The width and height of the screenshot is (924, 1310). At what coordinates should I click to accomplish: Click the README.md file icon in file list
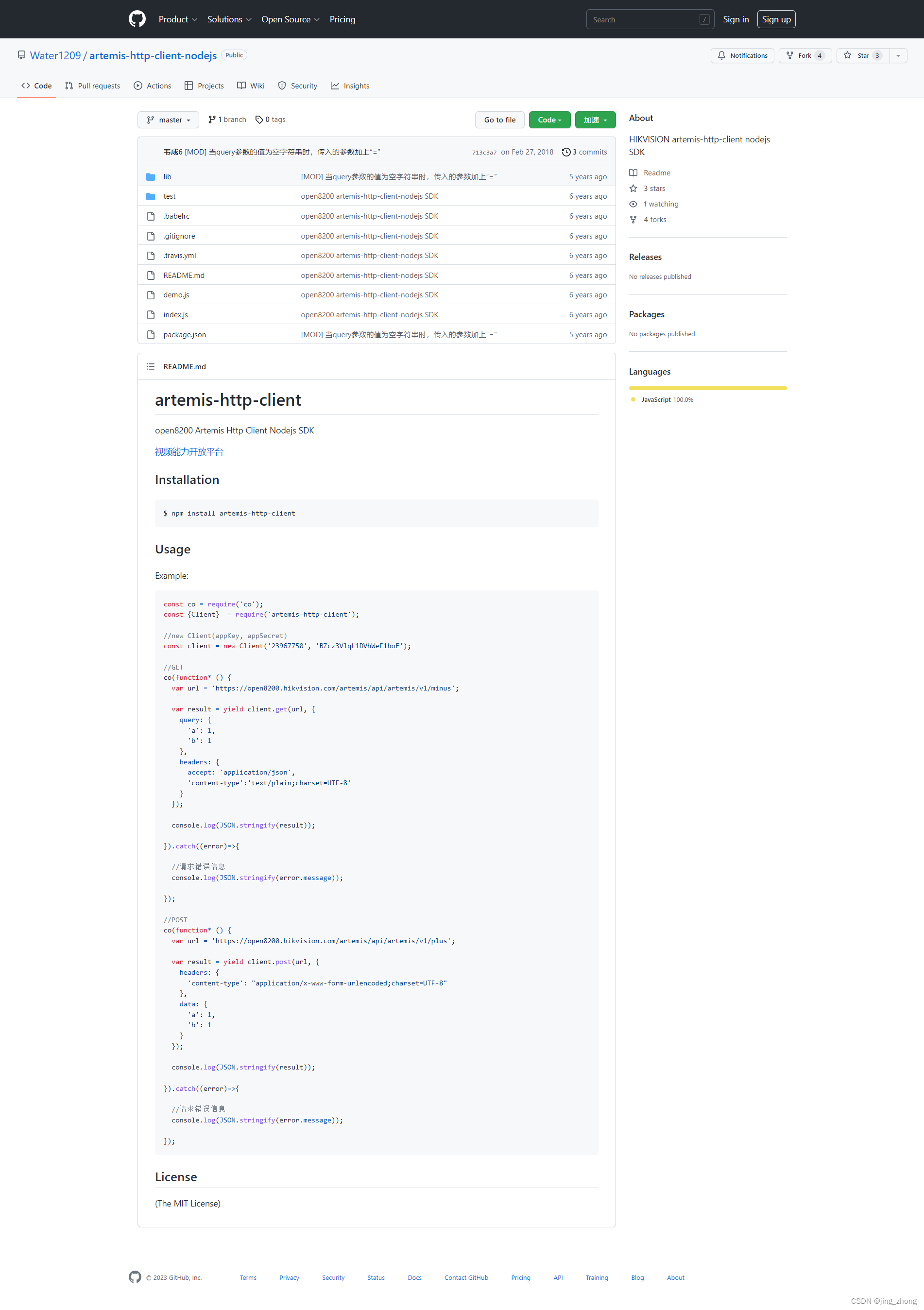click(x=151, y=276)
